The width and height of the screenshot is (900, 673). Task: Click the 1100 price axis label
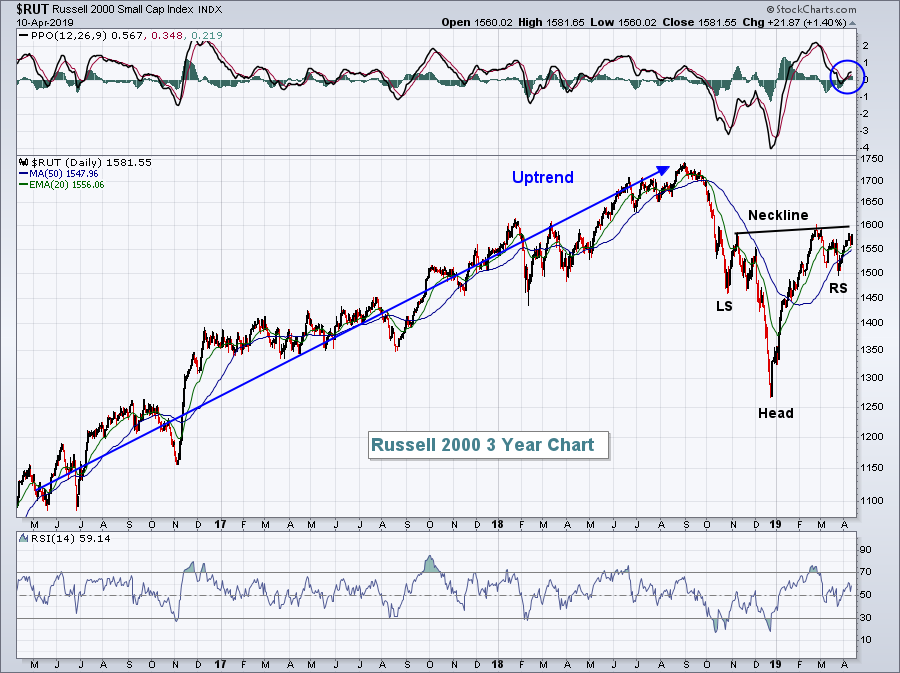[x=872, y=500]
